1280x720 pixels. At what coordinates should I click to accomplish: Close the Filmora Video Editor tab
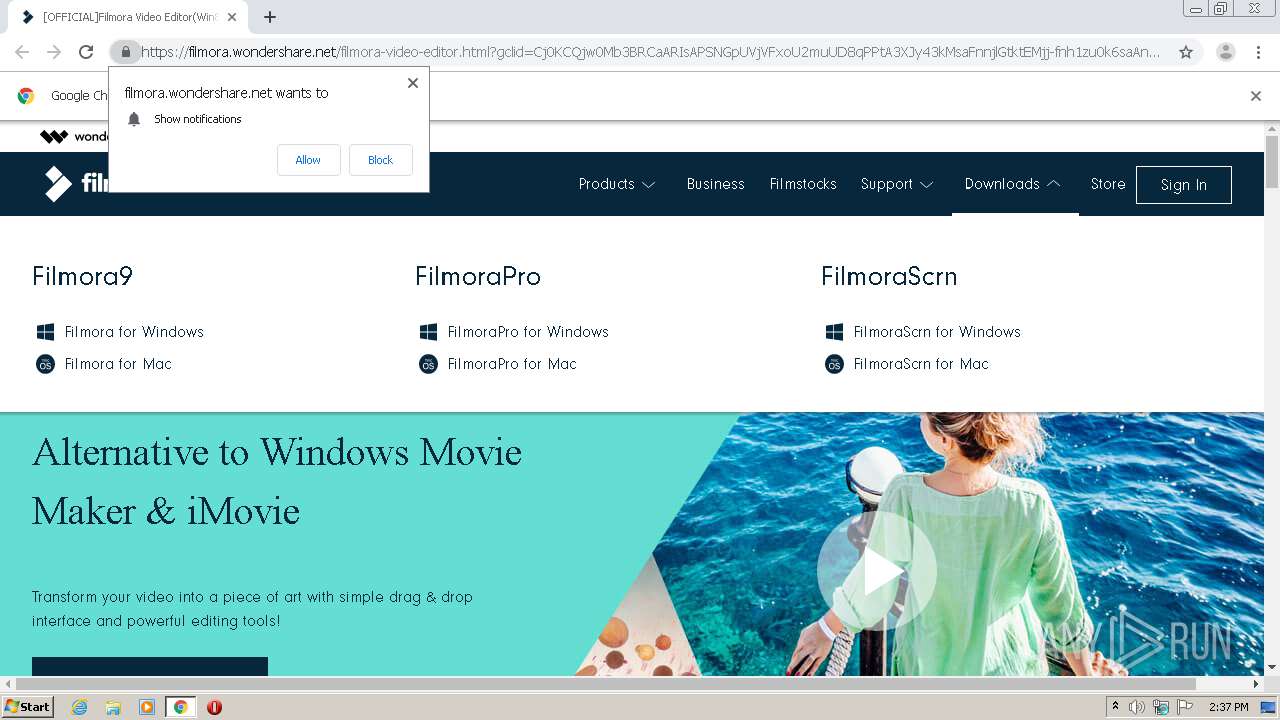pos(232,17)
